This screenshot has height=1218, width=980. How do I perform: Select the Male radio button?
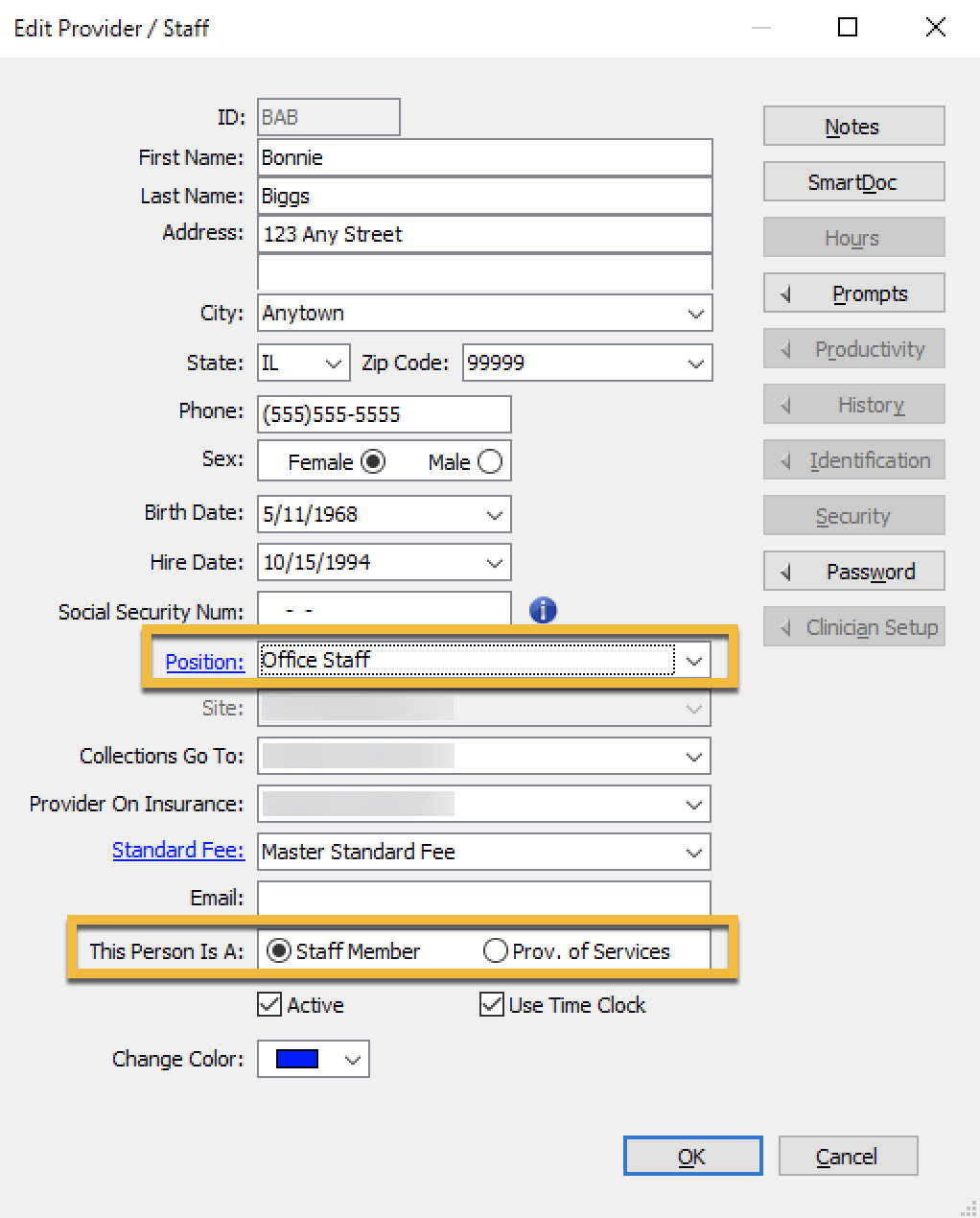pos(490,461)
